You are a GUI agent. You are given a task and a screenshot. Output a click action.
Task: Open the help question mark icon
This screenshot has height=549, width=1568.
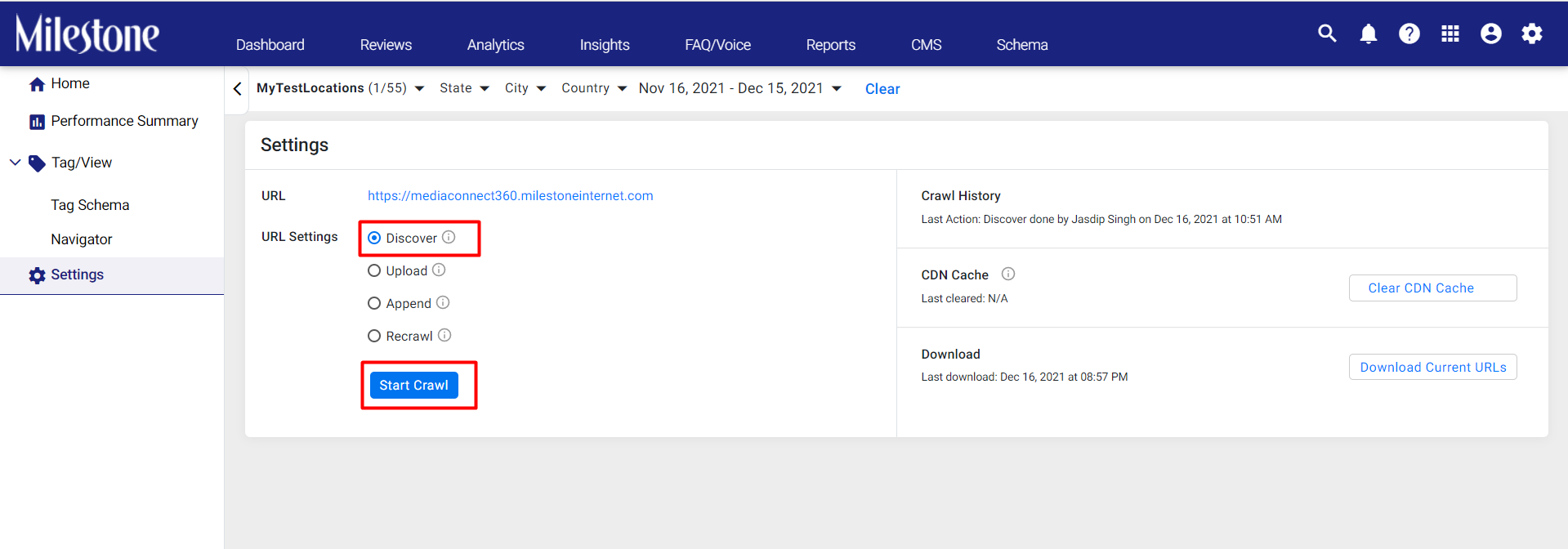(x=1409, y=33)
